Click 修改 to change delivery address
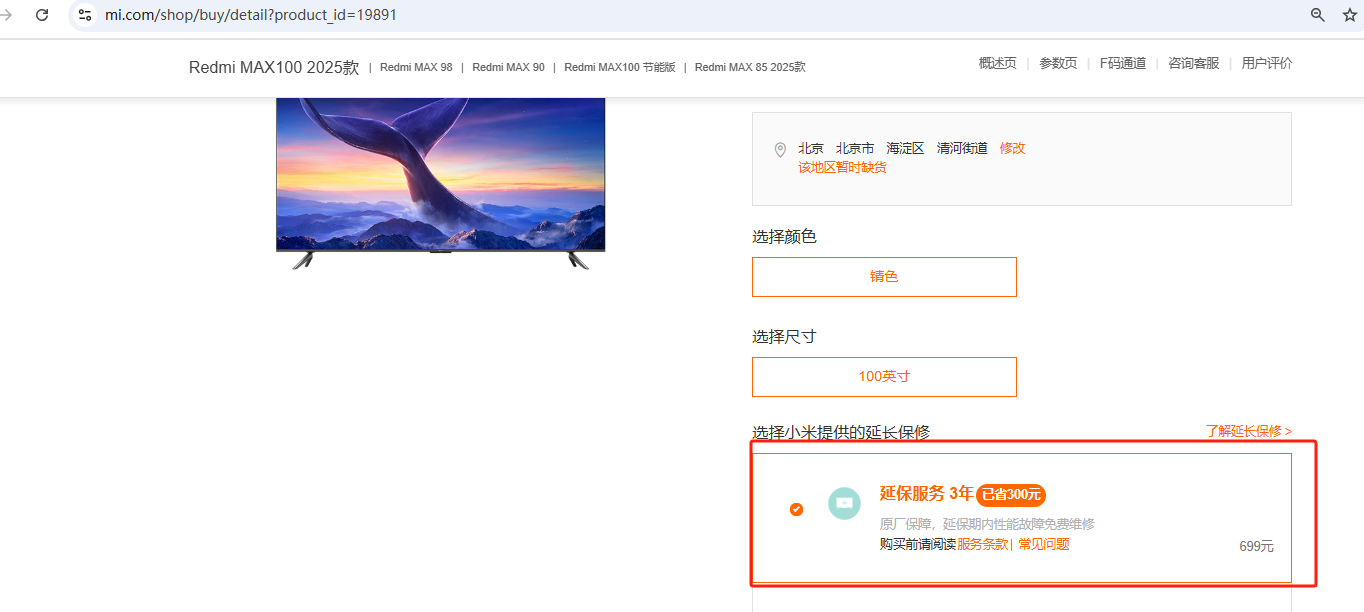1364x612 pixels. pos(1012,148)
